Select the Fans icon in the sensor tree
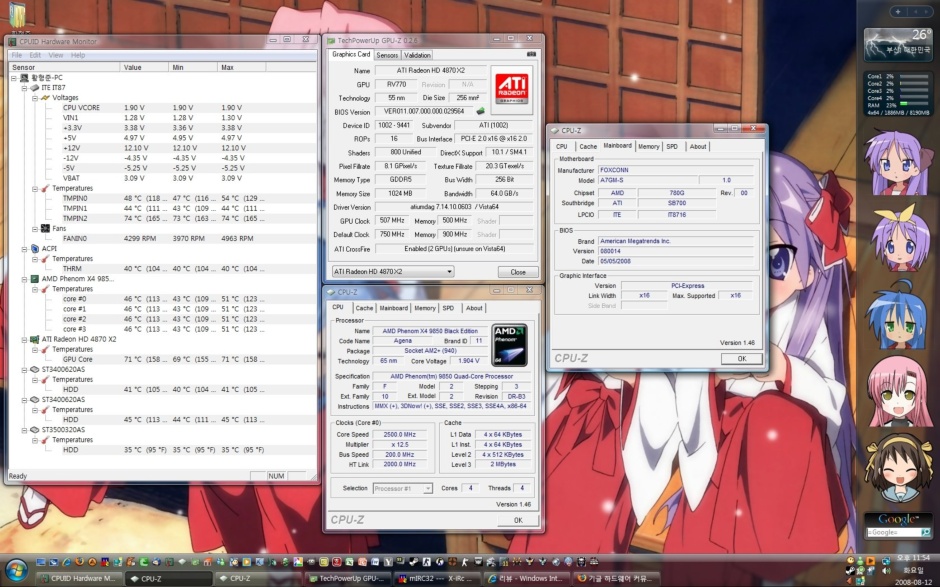 [45, 228]
